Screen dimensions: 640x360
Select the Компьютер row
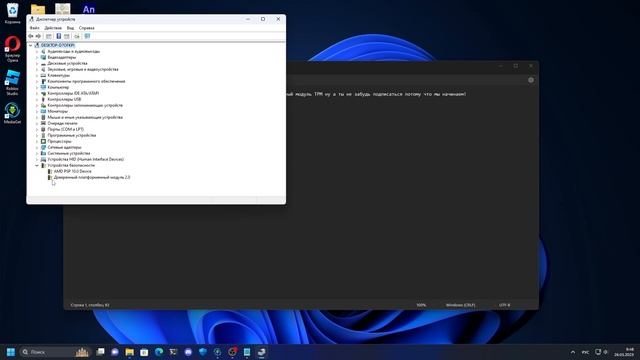pyautogui.click(x=58, y=87)
